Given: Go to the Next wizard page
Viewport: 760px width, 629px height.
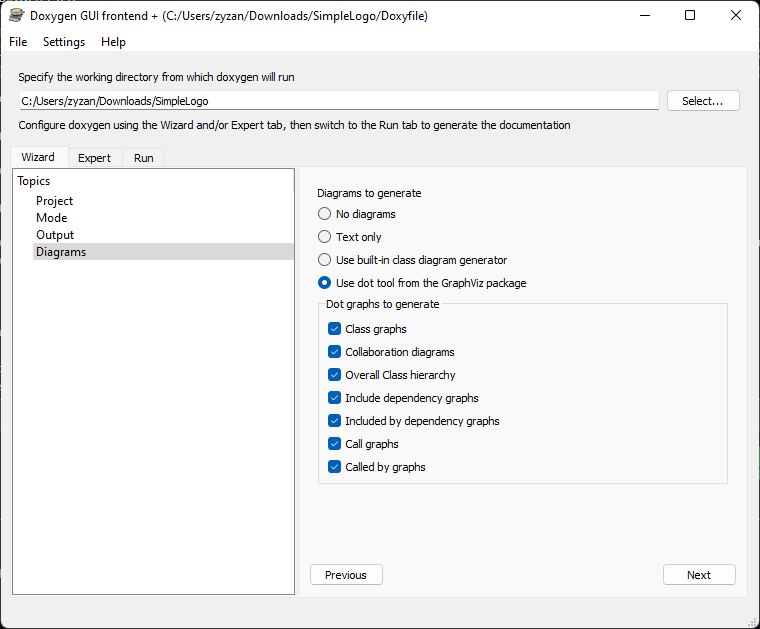Looking at the screenshot, I should pos(699,575).
